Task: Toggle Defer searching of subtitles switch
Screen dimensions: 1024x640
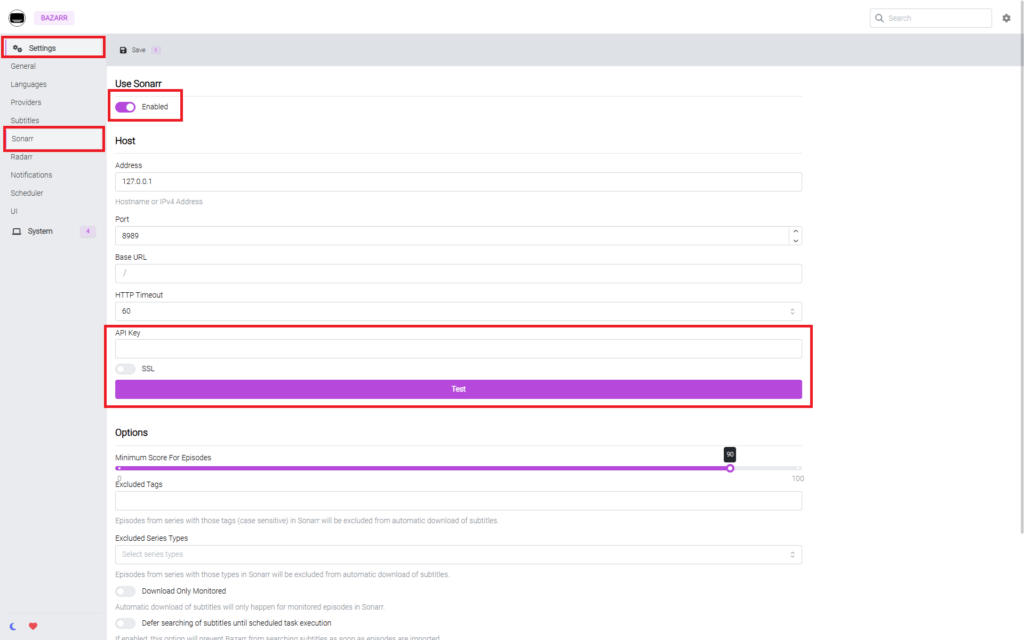Action: [x=125, y=624]
